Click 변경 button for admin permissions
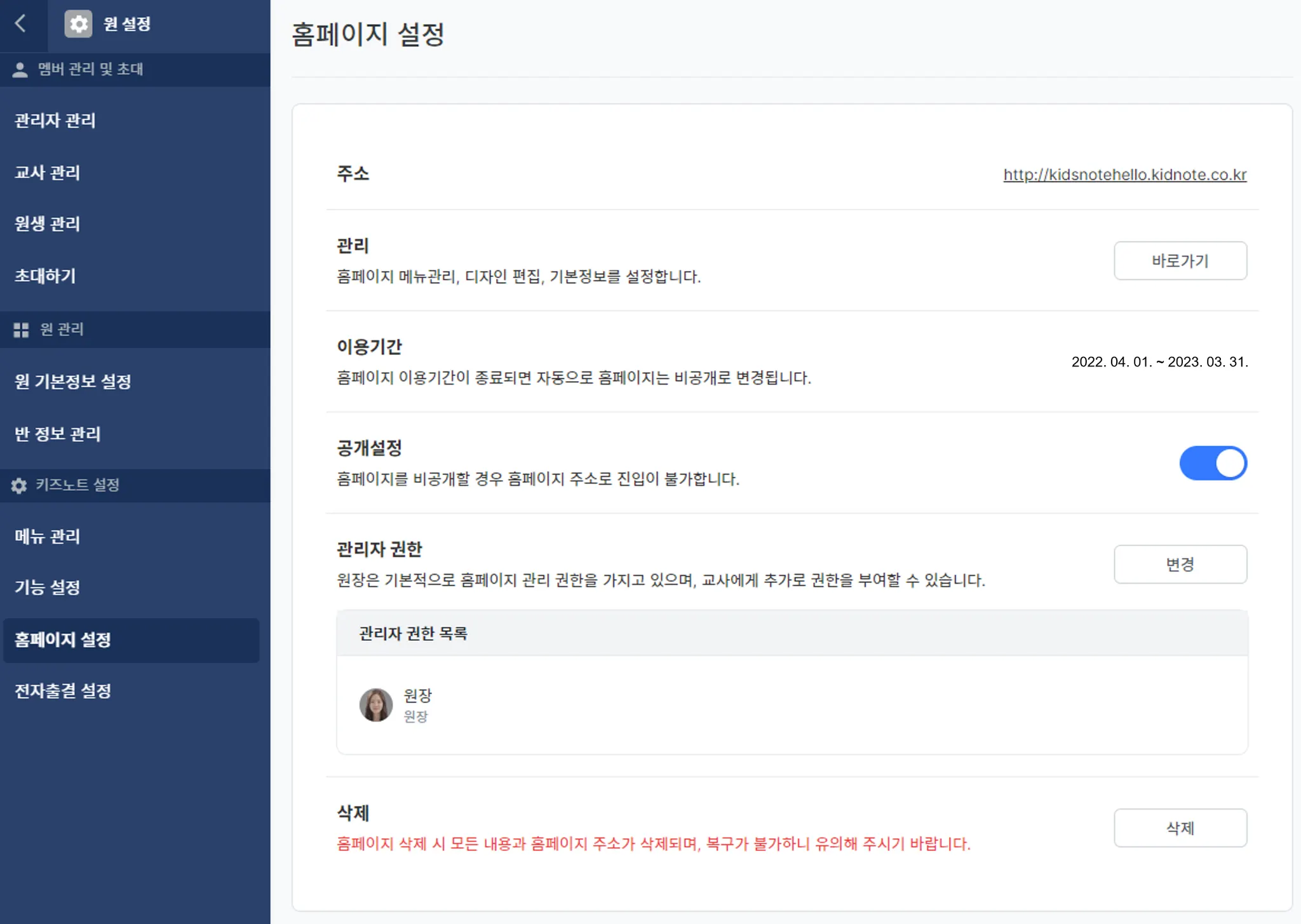The height and width of the screenshot is (924, 1301). click(x=1180, y=565)
